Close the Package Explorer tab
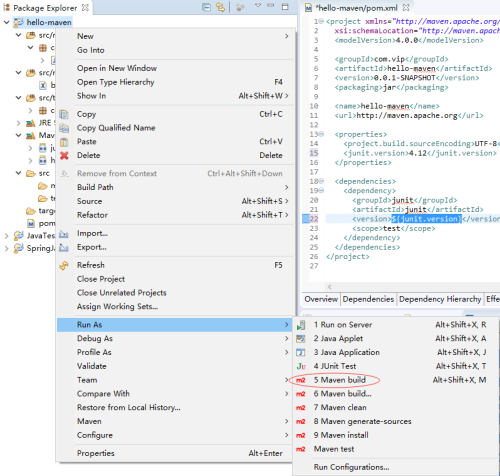Image resolution: width=500 pixels, height=476 pixels. 85,7
